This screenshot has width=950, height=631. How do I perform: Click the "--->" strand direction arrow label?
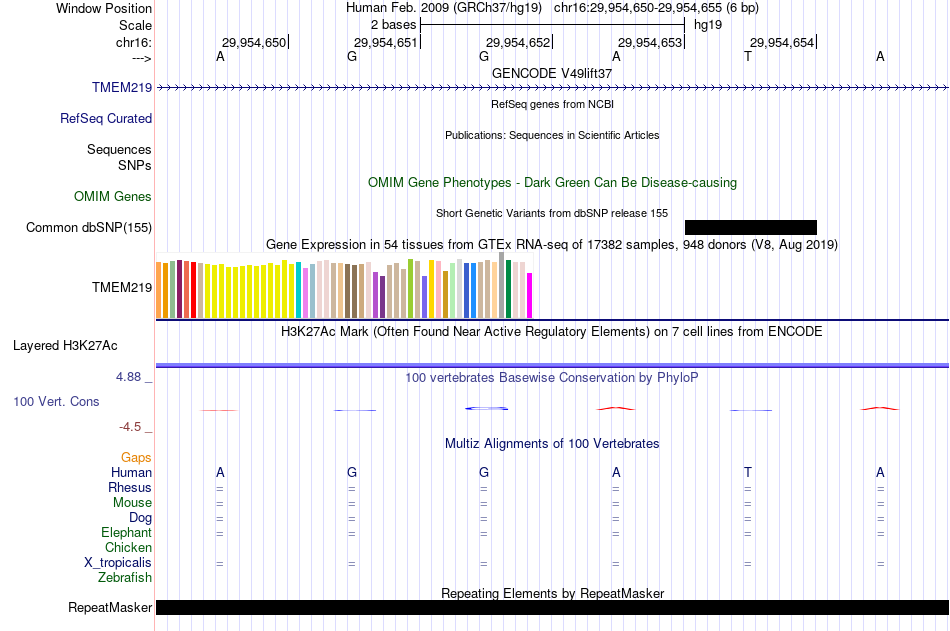[142, 58]
